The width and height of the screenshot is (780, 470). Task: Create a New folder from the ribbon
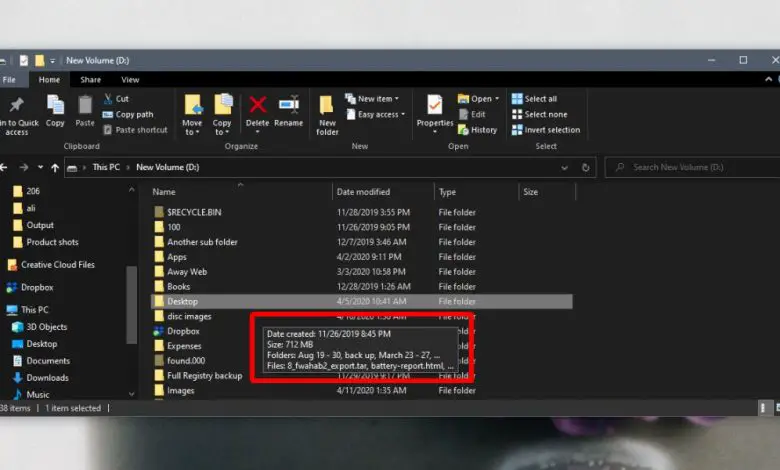327,115
